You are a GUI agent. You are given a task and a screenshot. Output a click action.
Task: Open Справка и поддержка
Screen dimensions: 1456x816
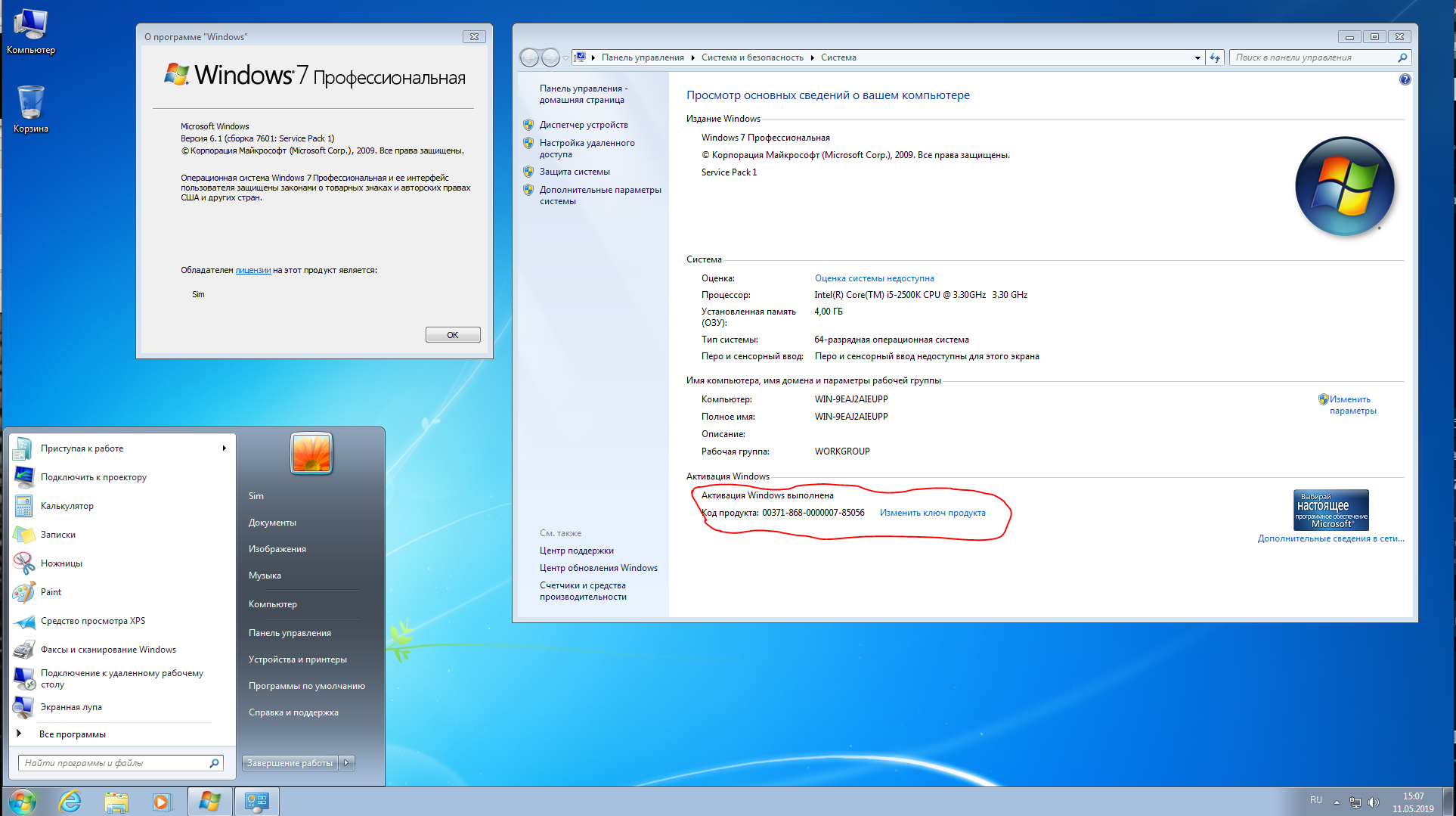(x=293, y=712)
